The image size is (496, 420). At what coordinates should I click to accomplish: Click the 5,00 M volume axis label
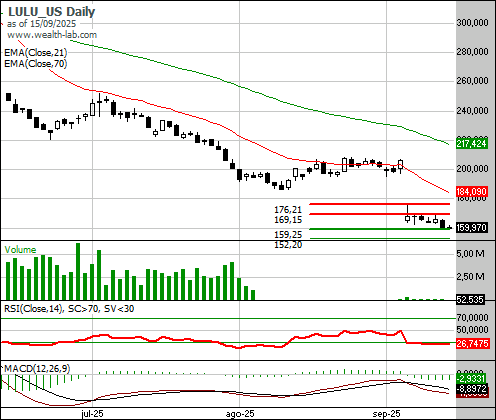pos(470,254)
